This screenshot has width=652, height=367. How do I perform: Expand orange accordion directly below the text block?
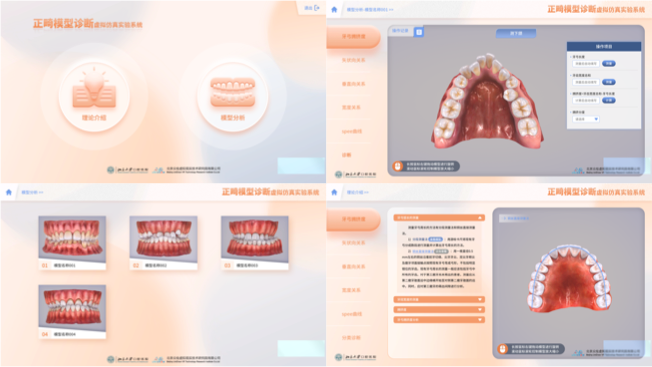pos(439,299)
